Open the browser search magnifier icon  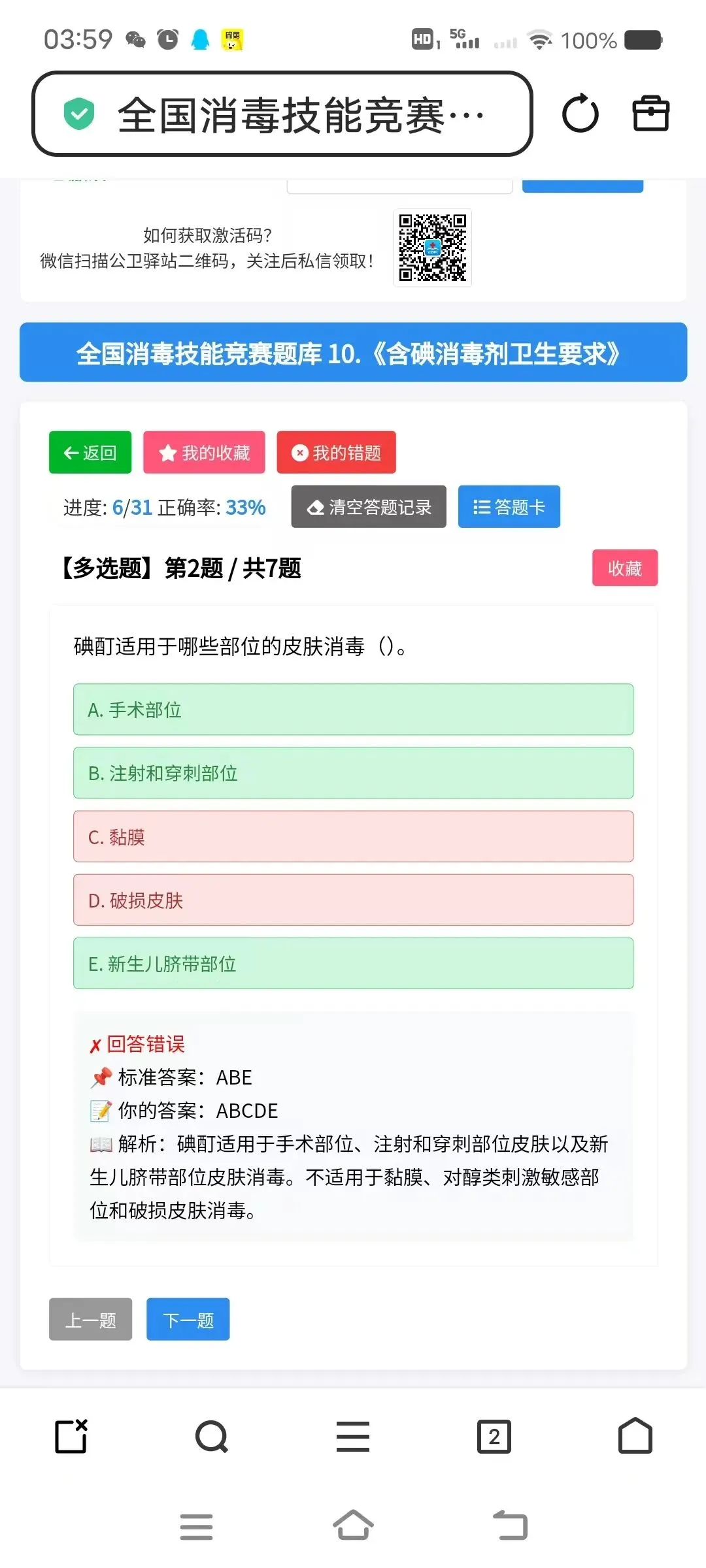[212, 1437]
